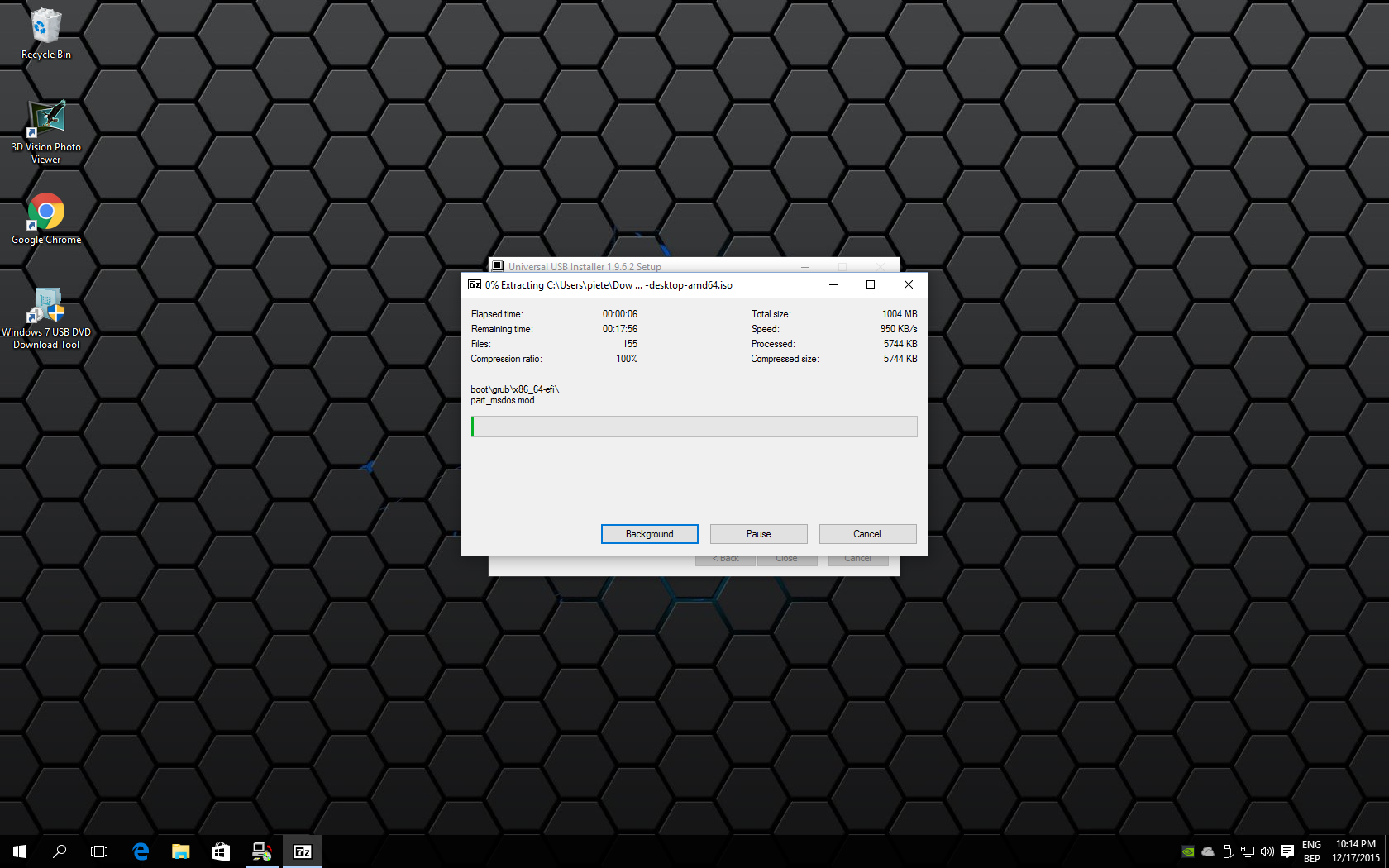Click the files count 155
This screenshot has width=1389, height=868.
(x=630, y=344)
